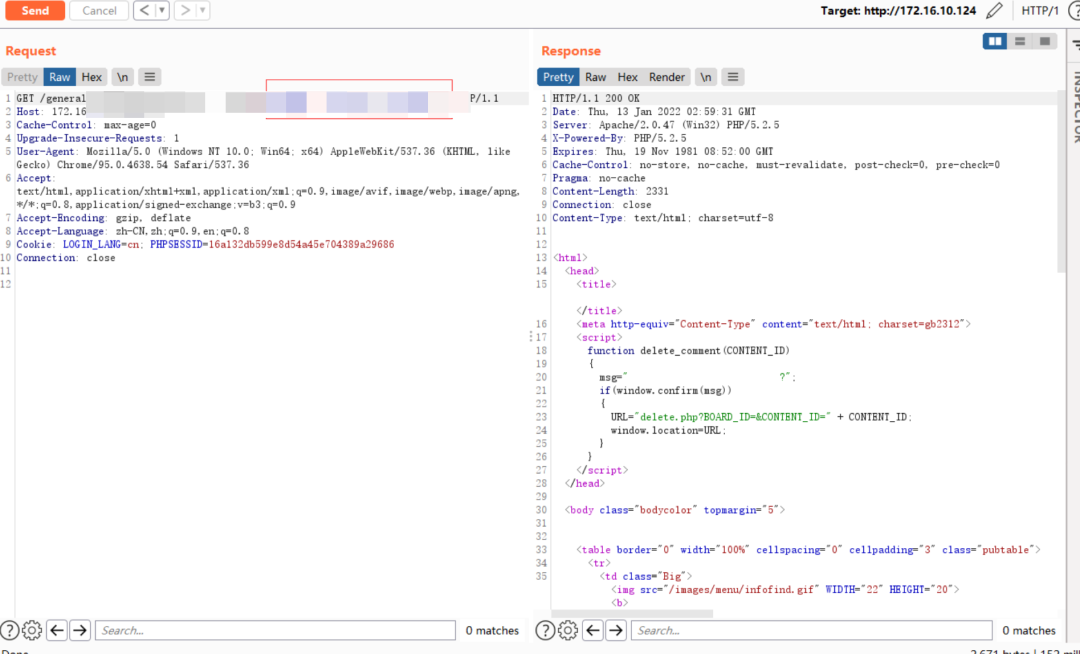This screenshot has width=1080, height=654.
Task: Go to previous match in Request search
Action: (57, 630)
